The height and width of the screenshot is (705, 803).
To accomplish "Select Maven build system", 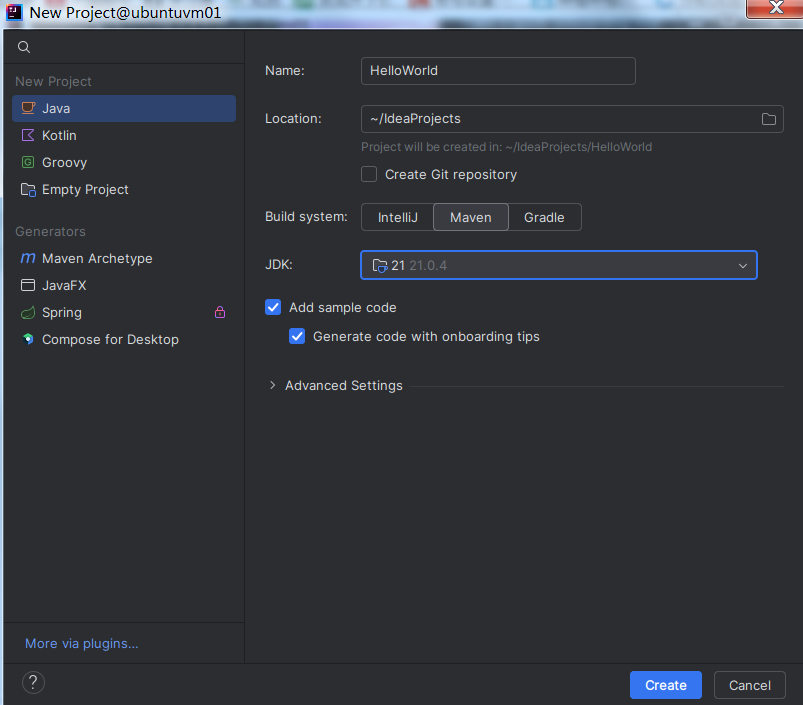I will pyautogui.click(x=471, y=217).
